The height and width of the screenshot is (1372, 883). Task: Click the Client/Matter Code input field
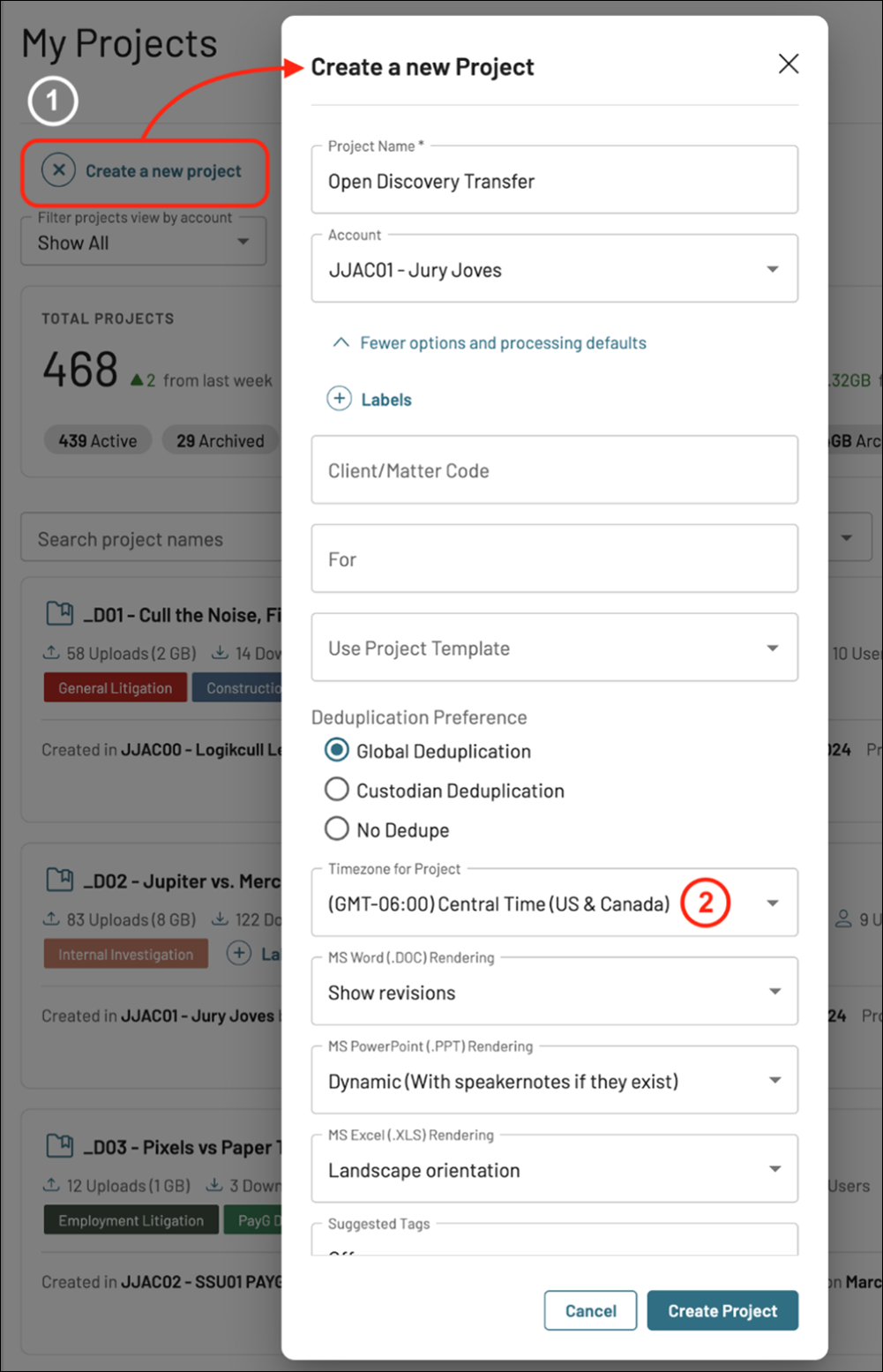554,470
